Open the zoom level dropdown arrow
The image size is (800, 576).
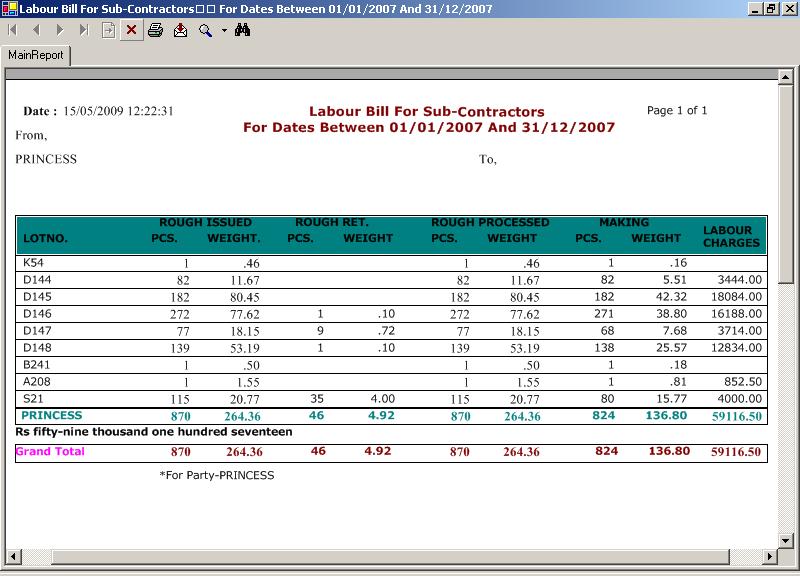(x=224, y=31)
